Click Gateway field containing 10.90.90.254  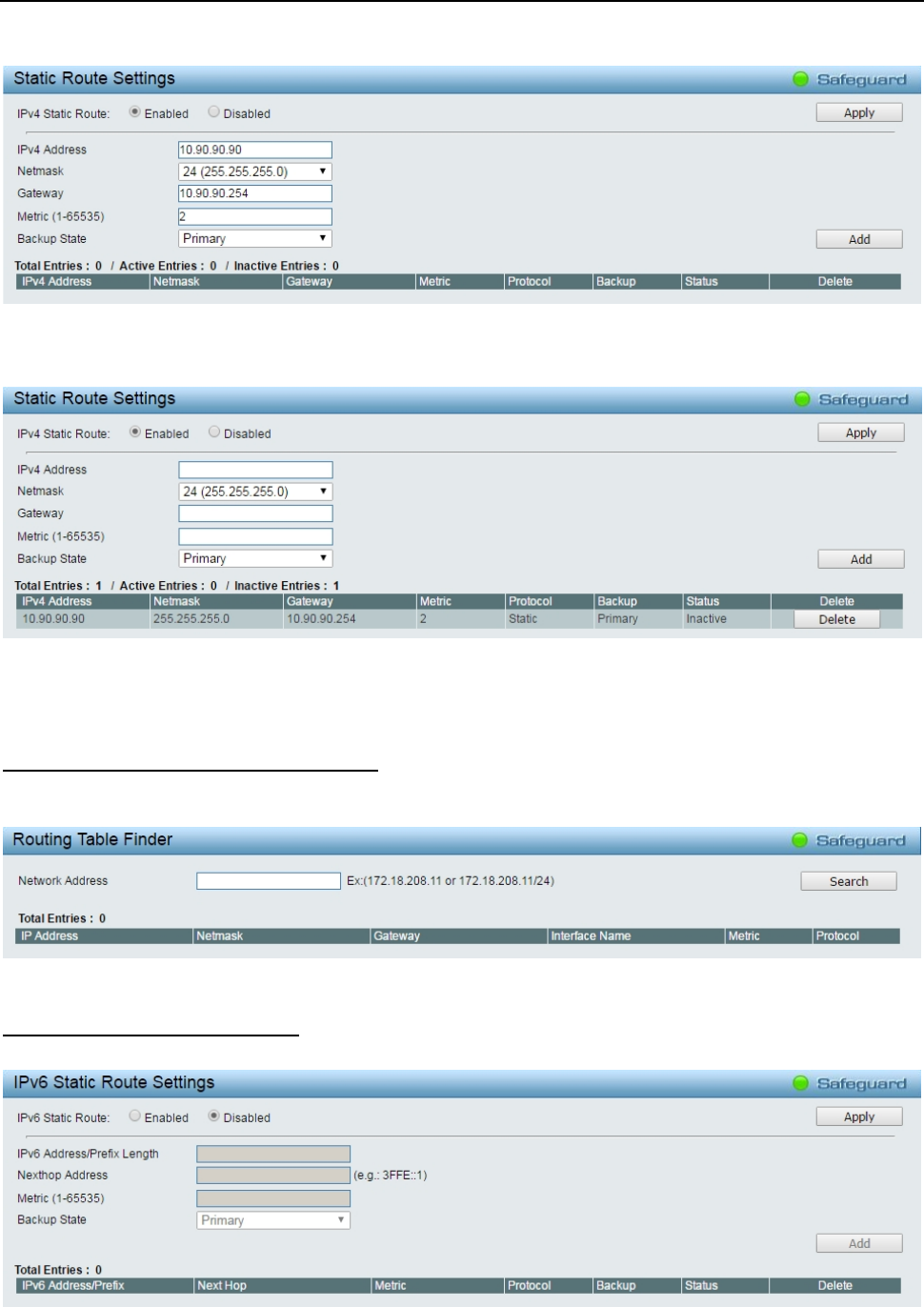tap(255, 193)
